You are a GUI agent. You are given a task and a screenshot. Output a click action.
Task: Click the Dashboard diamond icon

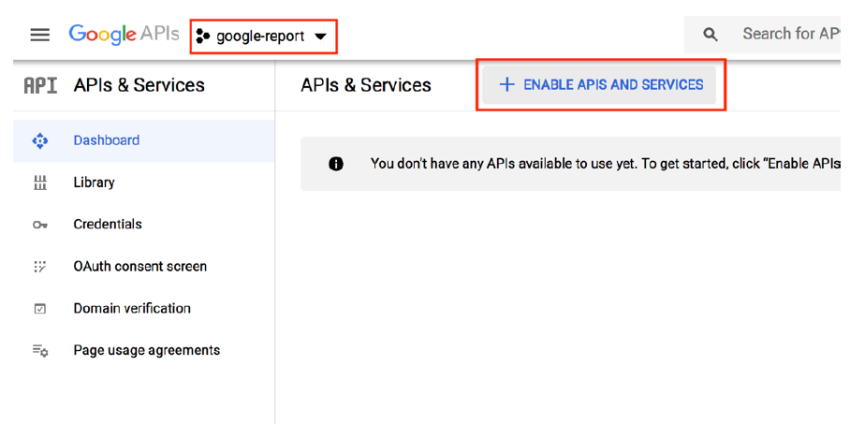(x=40, y=141)
